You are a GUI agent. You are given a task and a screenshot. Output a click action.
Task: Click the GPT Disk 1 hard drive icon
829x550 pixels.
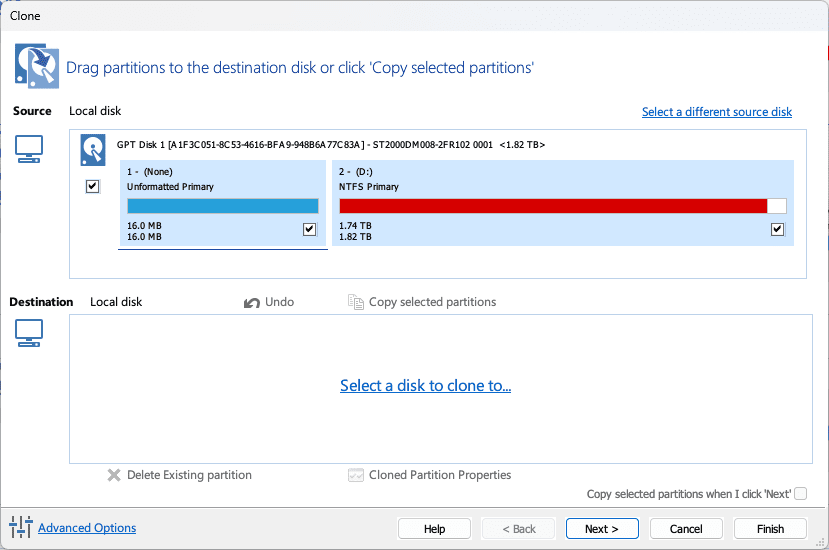point(94,149)
